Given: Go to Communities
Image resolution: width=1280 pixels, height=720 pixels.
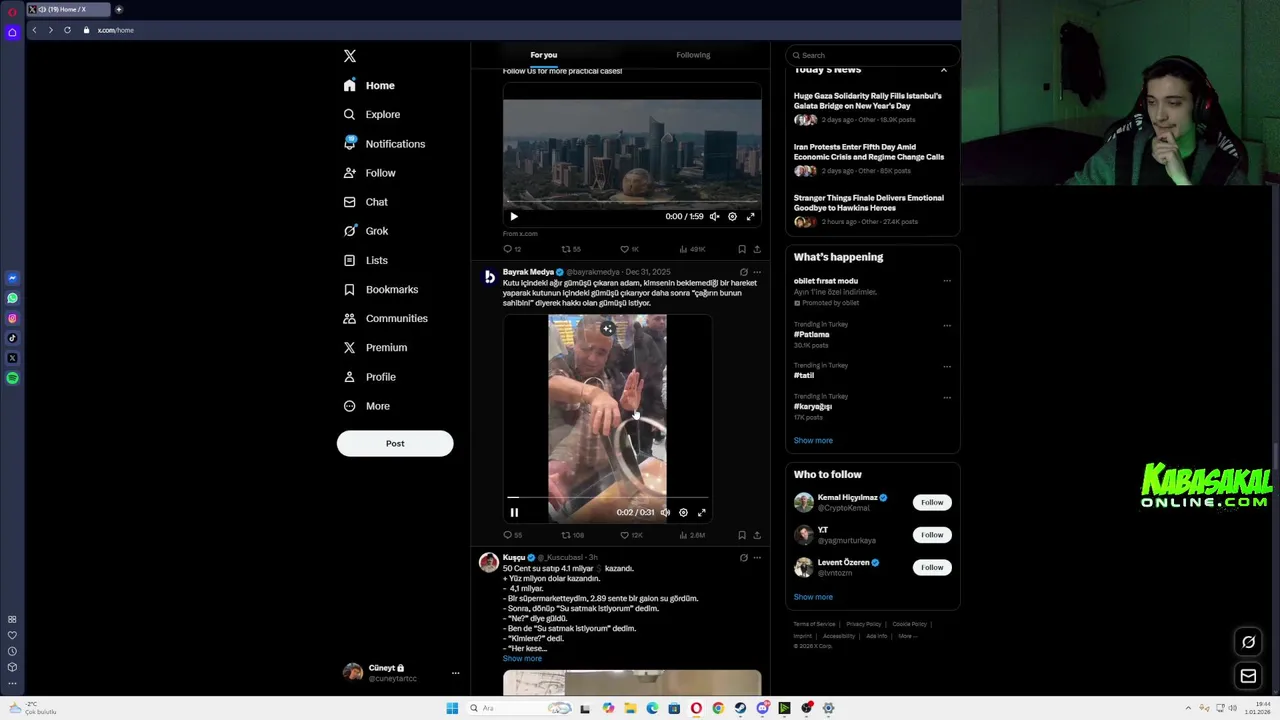Looking at the screenshot, I should tap(385, 318).
